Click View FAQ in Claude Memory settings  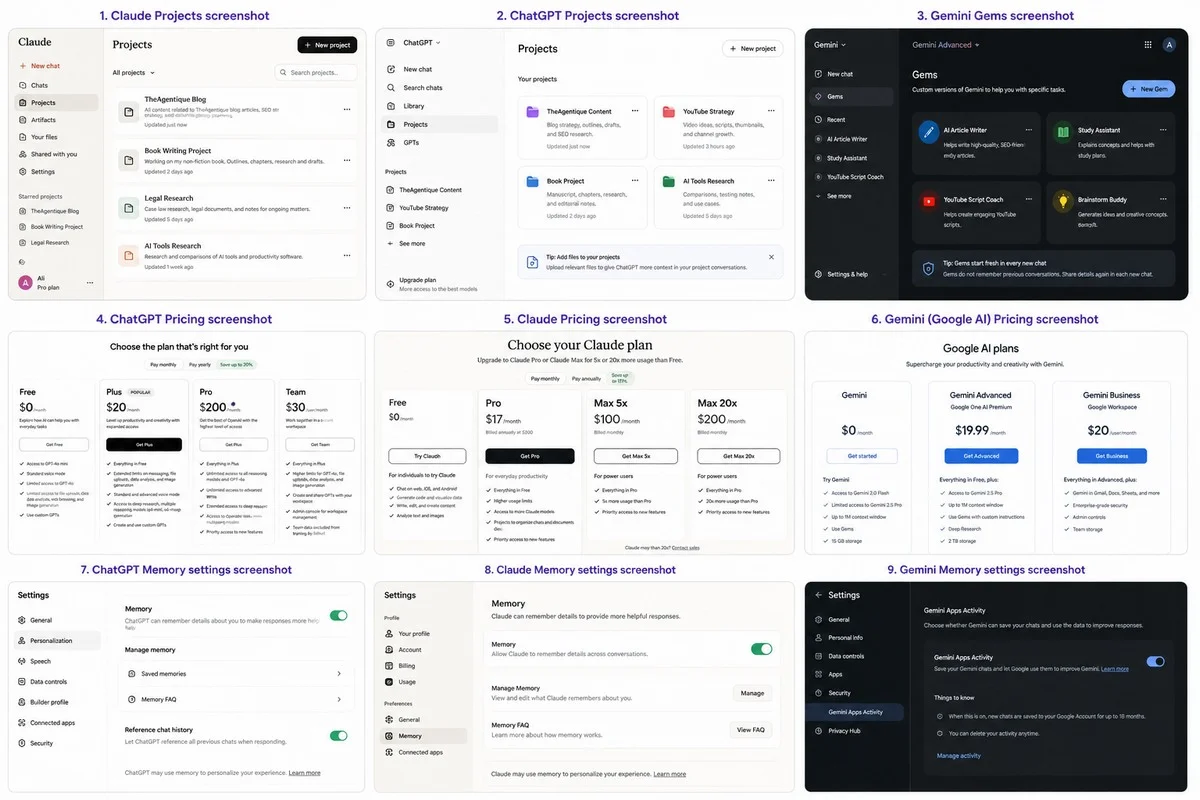click(751, 730)
